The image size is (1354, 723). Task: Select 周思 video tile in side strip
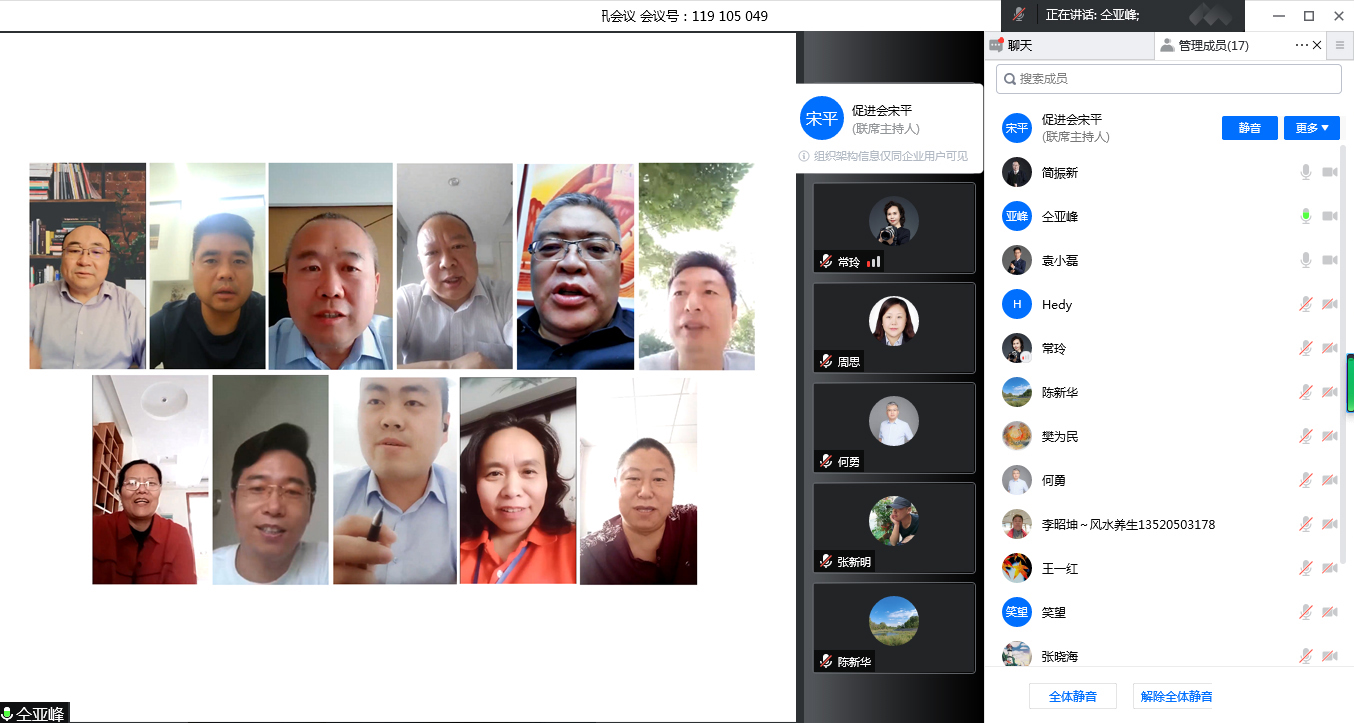point(894,328)
